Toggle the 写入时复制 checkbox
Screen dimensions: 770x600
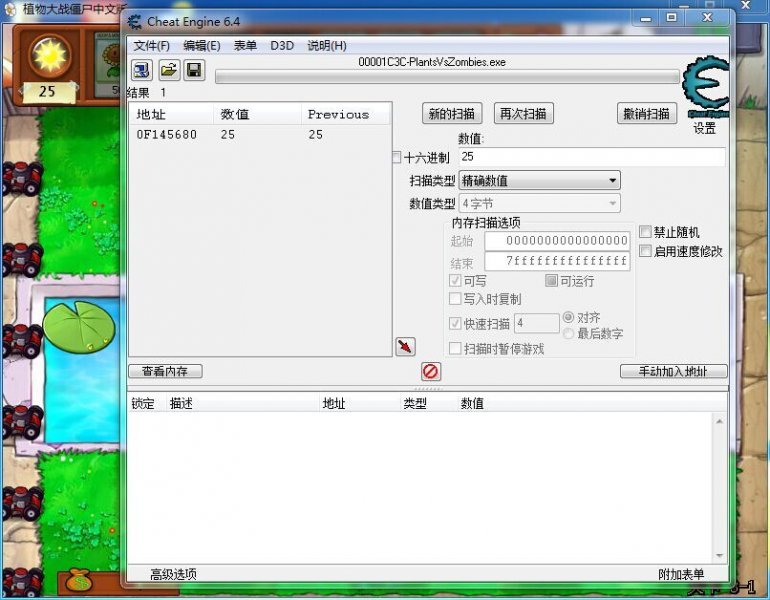455,299
